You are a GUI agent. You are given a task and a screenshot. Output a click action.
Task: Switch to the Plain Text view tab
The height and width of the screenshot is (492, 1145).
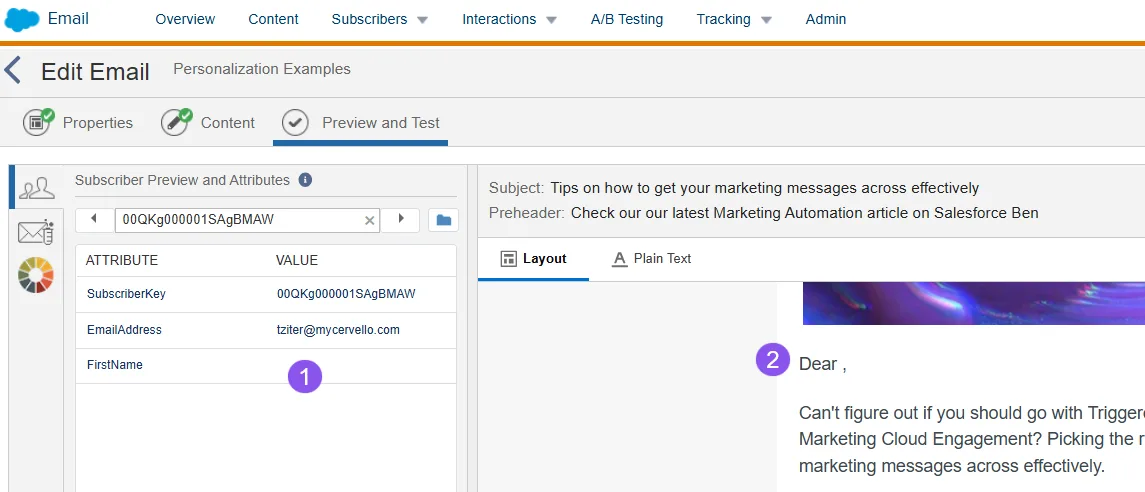[651, 258]
